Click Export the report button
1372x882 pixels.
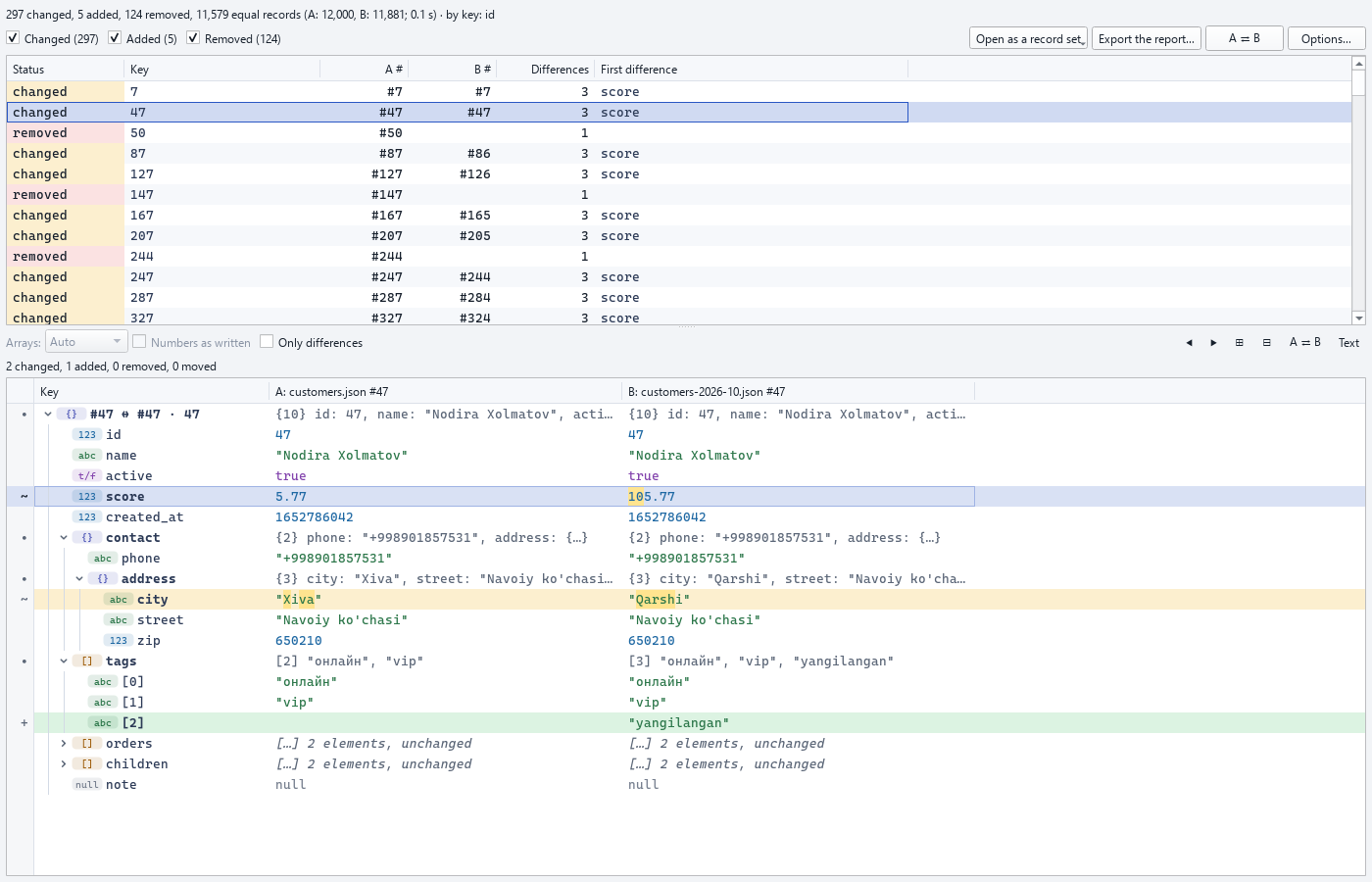1147,38
